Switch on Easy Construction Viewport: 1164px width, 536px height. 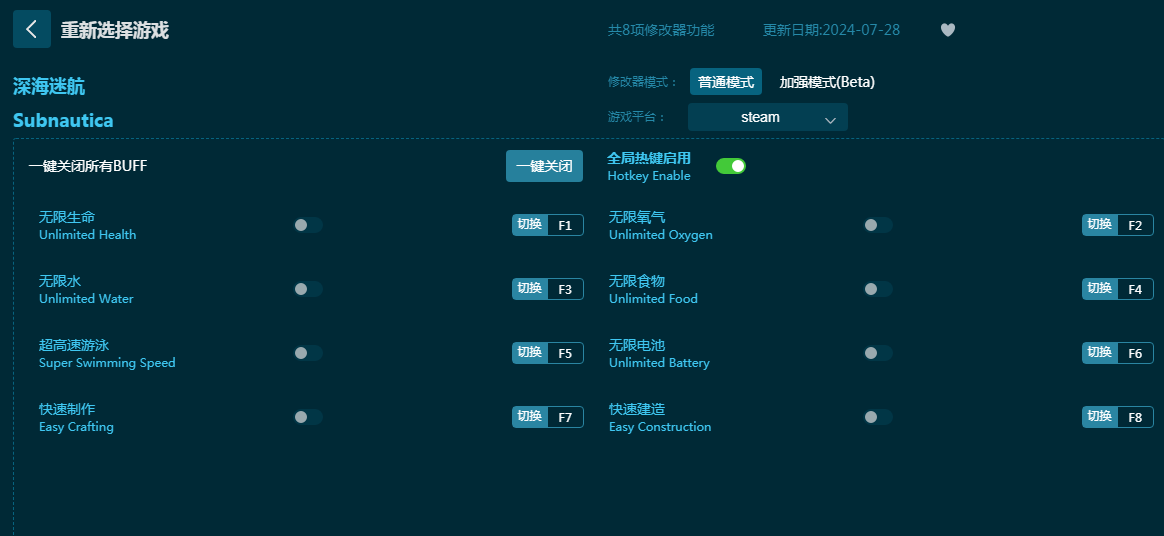point(877,416)
